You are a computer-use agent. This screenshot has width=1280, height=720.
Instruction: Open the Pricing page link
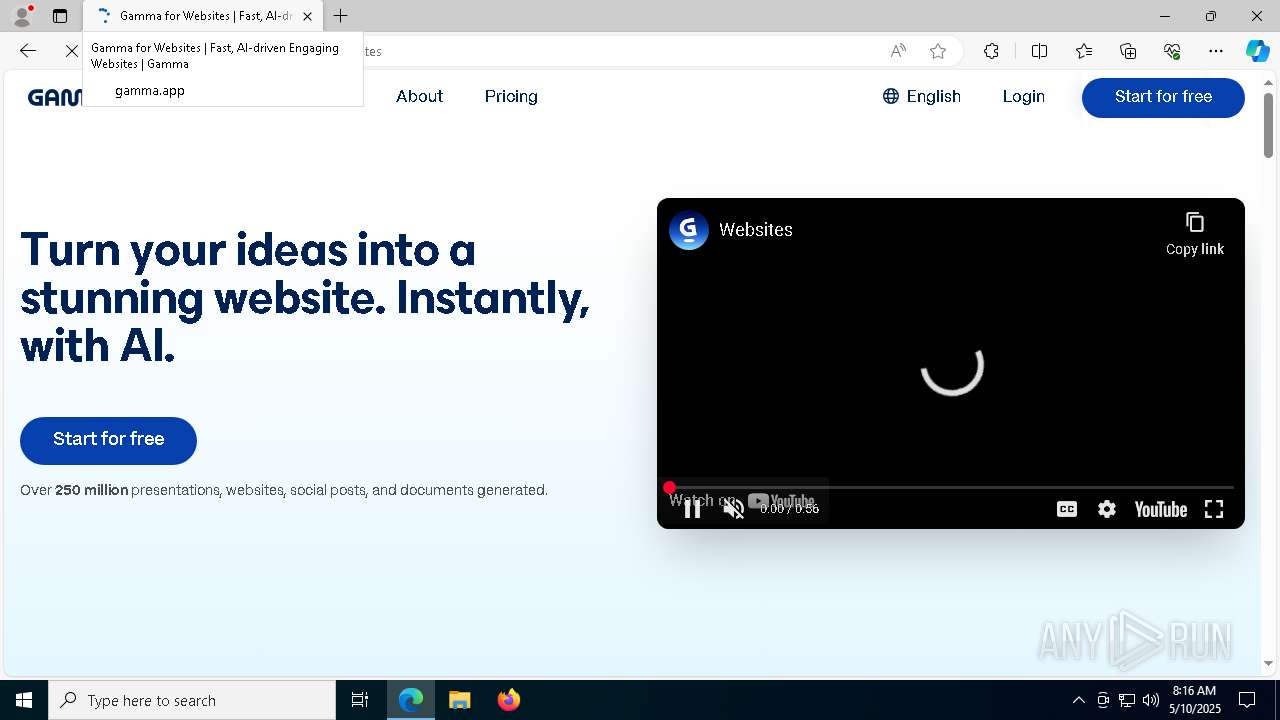[x=511, y=97]
